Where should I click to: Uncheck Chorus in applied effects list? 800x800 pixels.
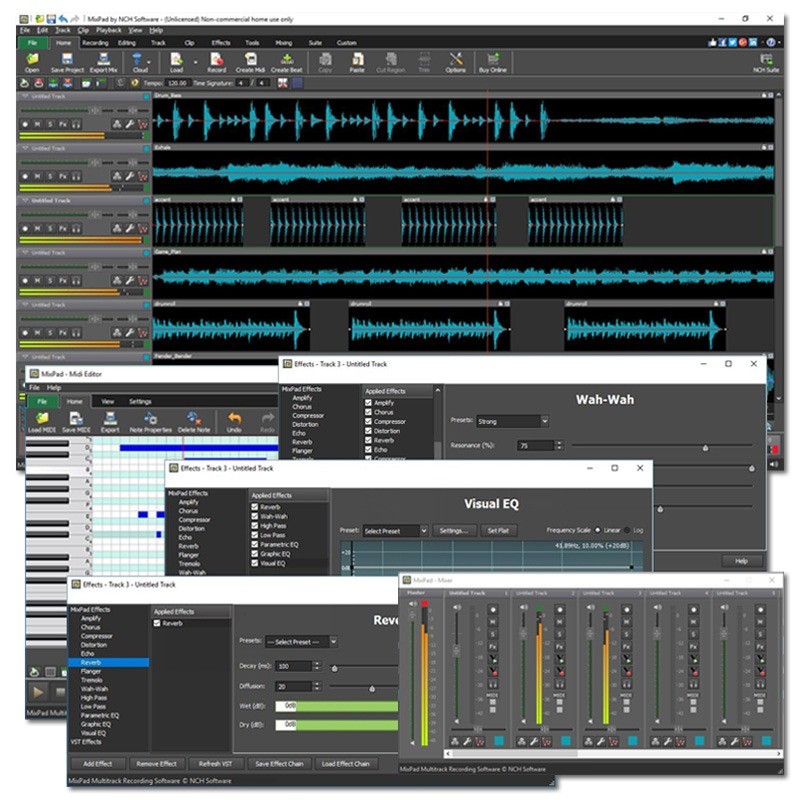(x=368, y=412)
